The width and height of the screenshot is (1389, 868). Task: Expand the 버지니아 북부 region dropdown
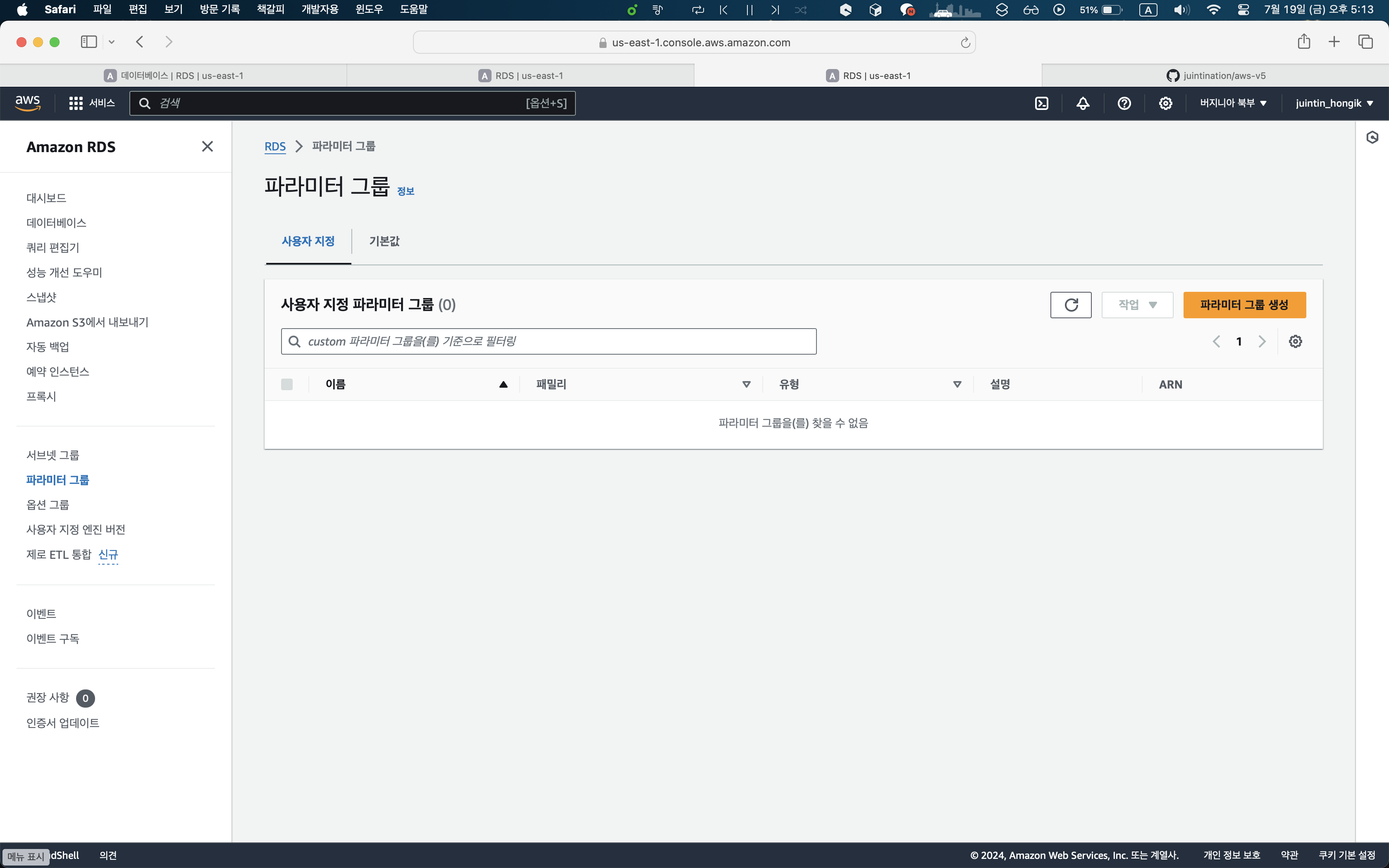click(1233, 103)
